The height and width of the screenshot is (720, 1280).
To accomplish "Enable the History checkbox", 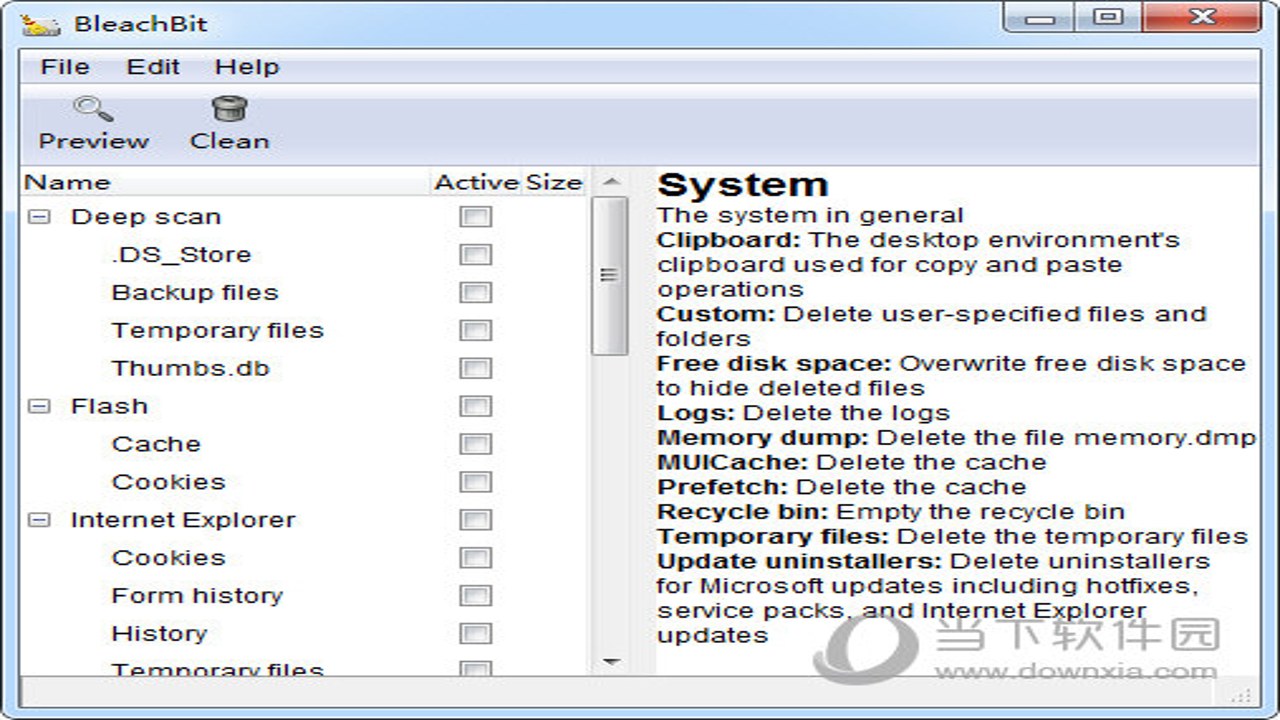I will coord(476,634).
